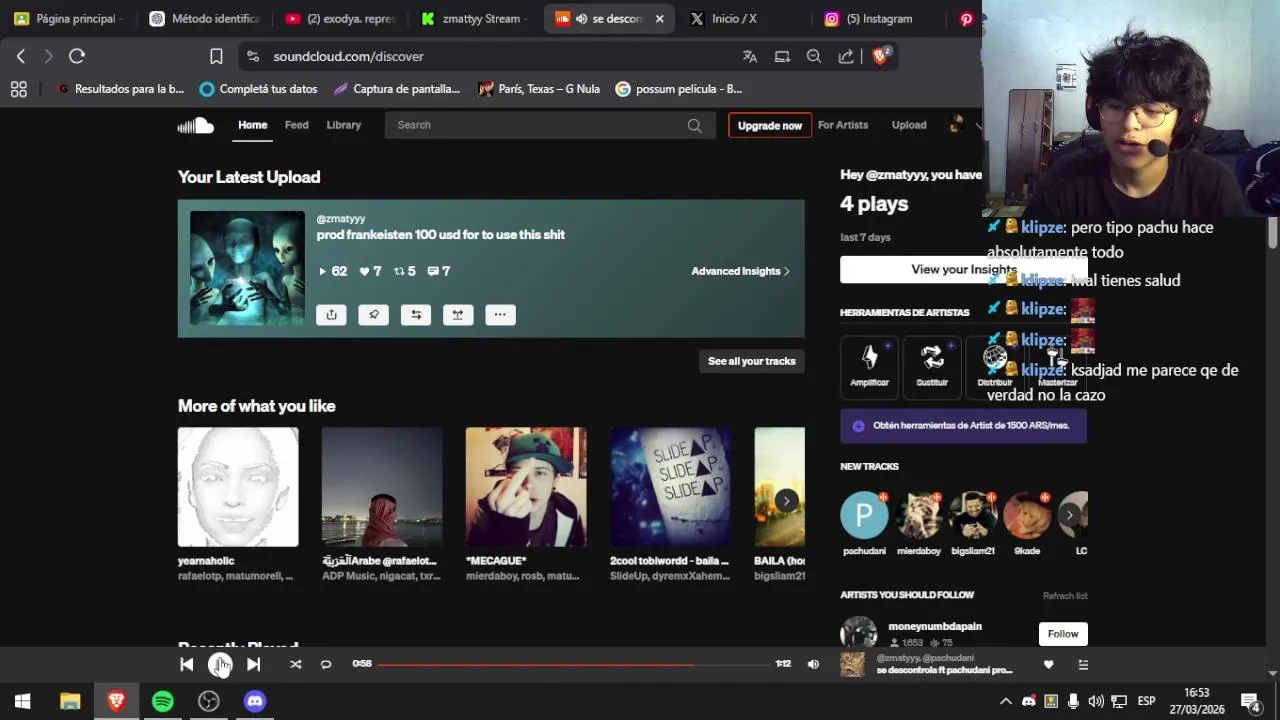Reload the browser page

[77, 56]
